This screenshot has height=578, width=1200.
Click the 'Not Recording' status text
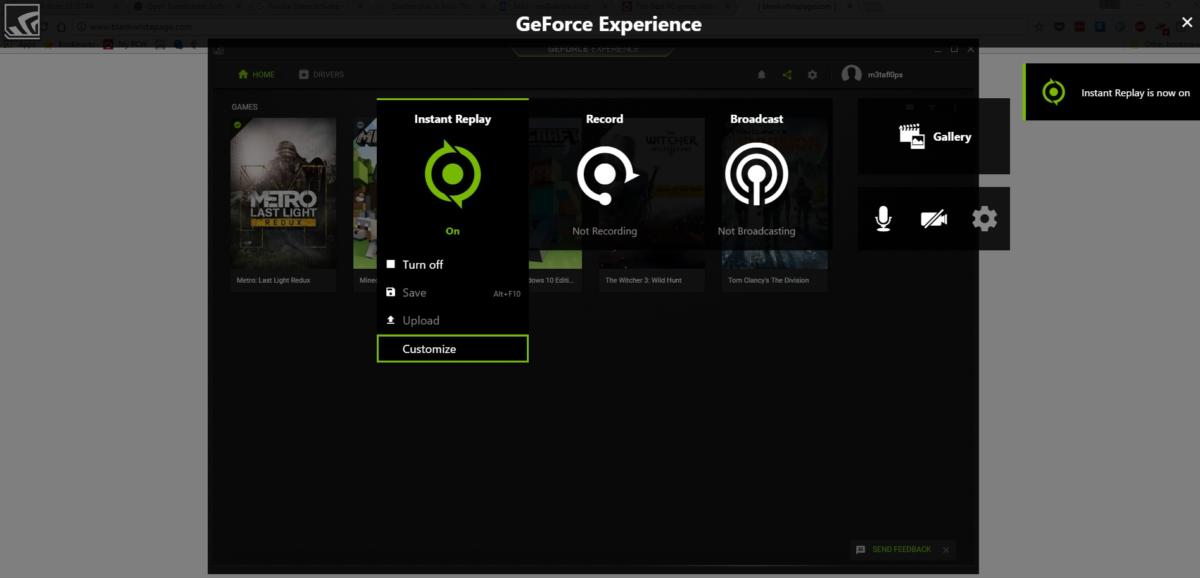(605, 231)
